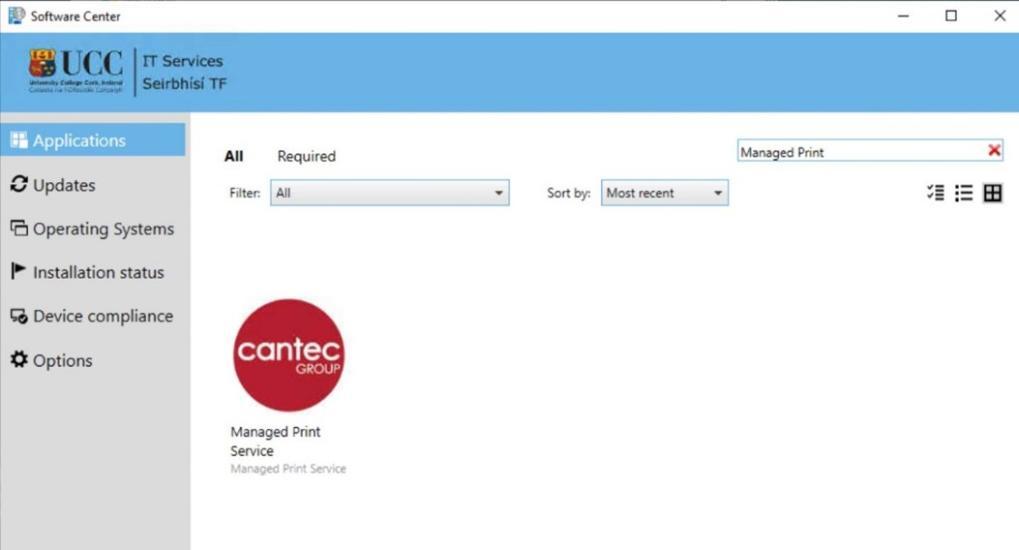The height and width of the screenshot is (550, 1019).
Task: Click the Operating Systems windows icon
Action: pyautogui.click(x=19, y=228)
